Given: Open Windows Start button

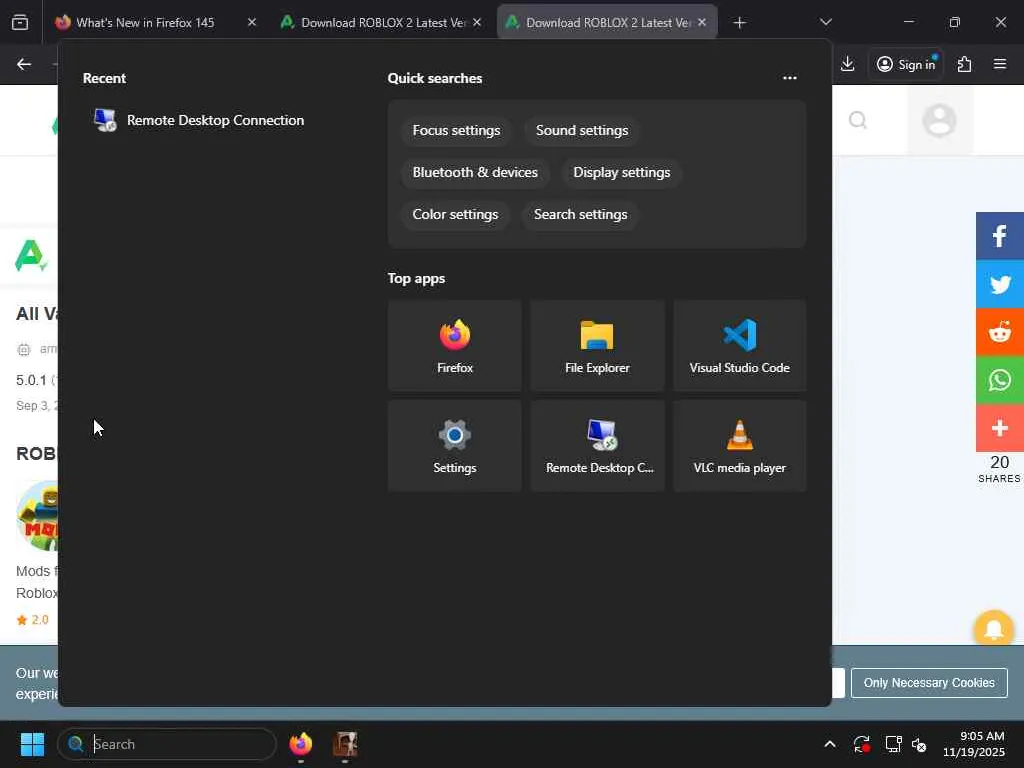Looking at the screenshot, I should [x=32, y=744].
